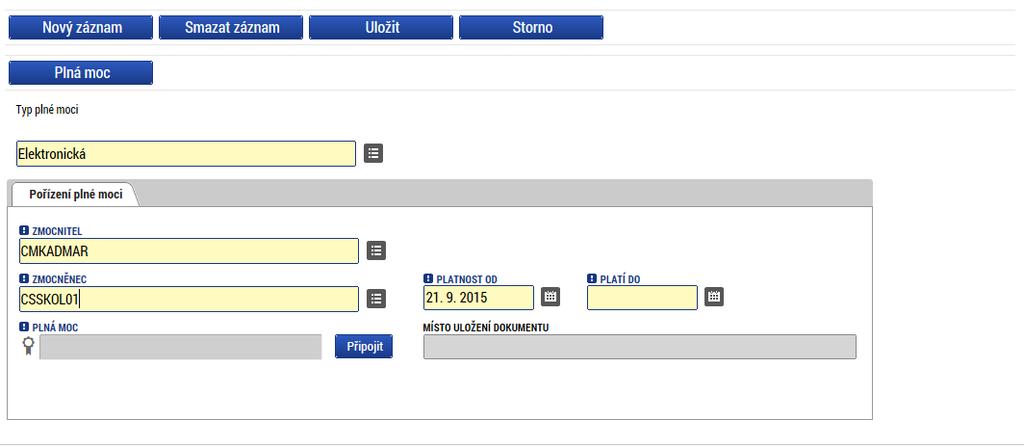Open calendar for Platí do date
Image resolution: width=1024 pixels, height=446 pixels.
point(714,296)
